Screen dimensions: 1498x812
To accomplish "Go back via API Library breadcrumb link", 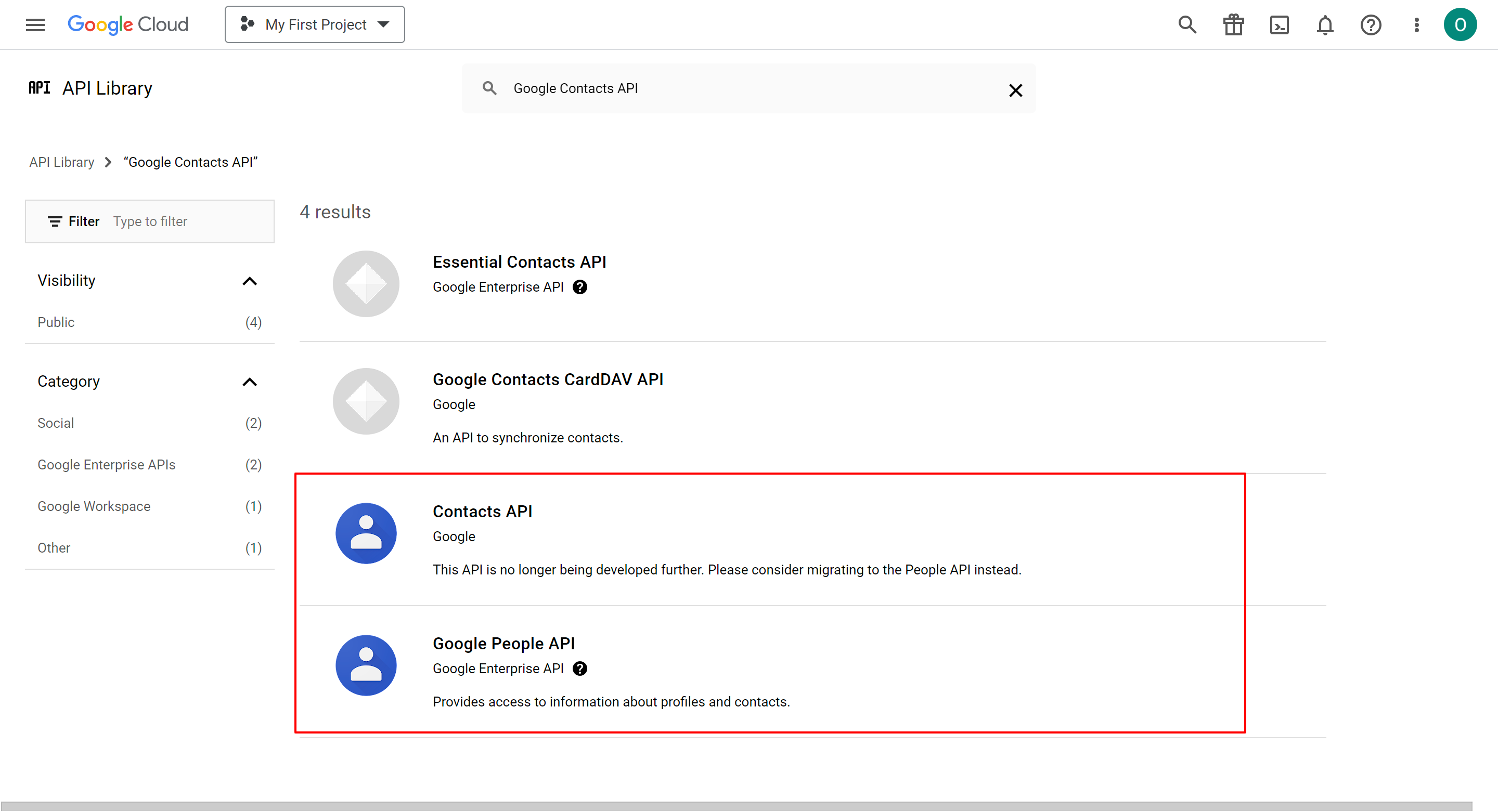I will tap(62, 162).
